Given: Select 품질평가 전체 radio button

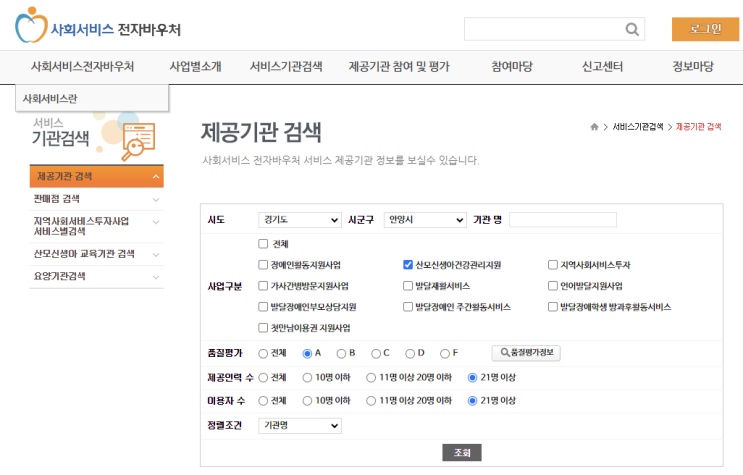Looking at the screenshot, I should (x=263, y=354).
